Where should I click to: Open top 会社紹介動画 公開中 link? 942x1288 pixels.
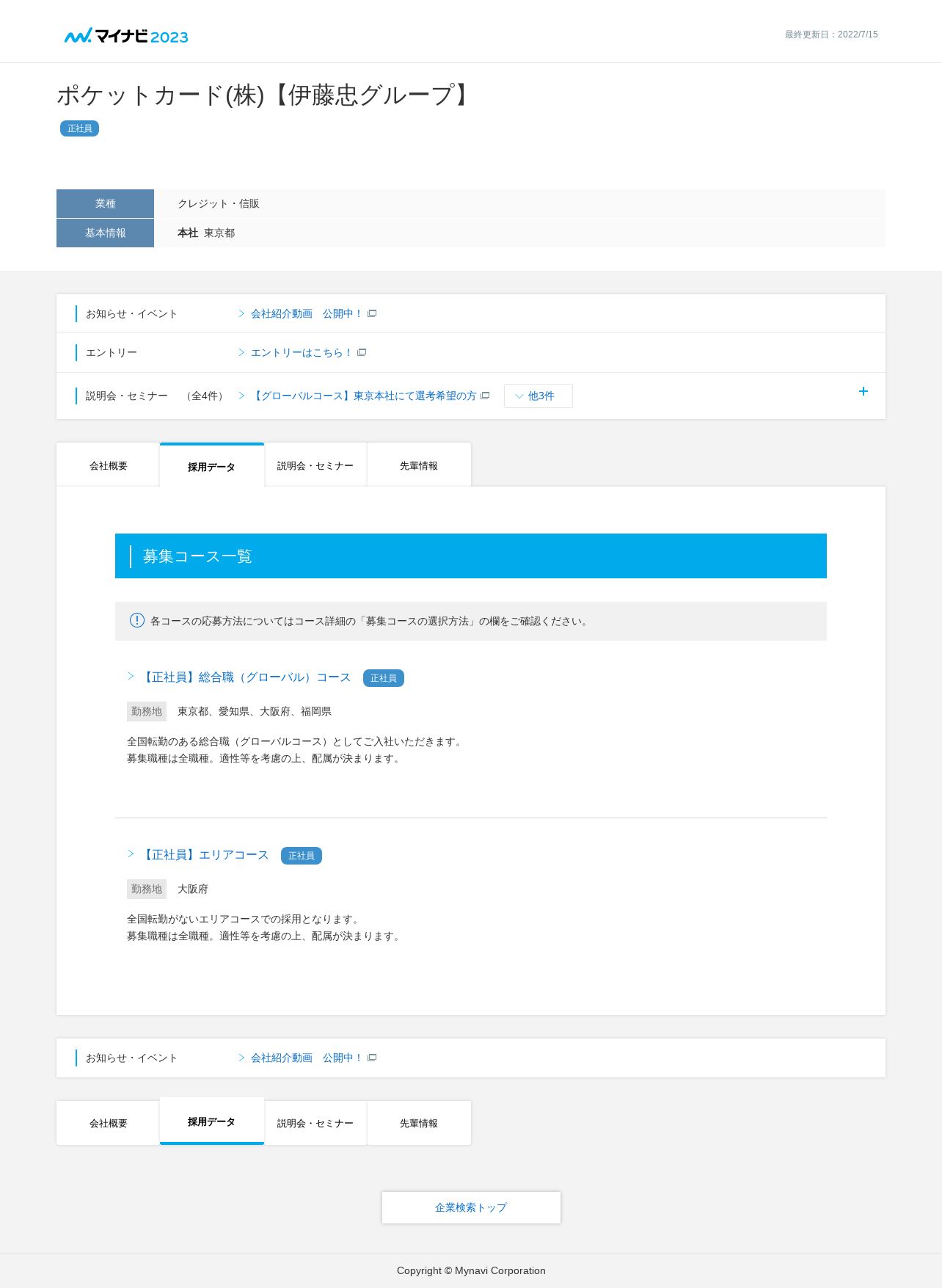(x=307, y=313)
